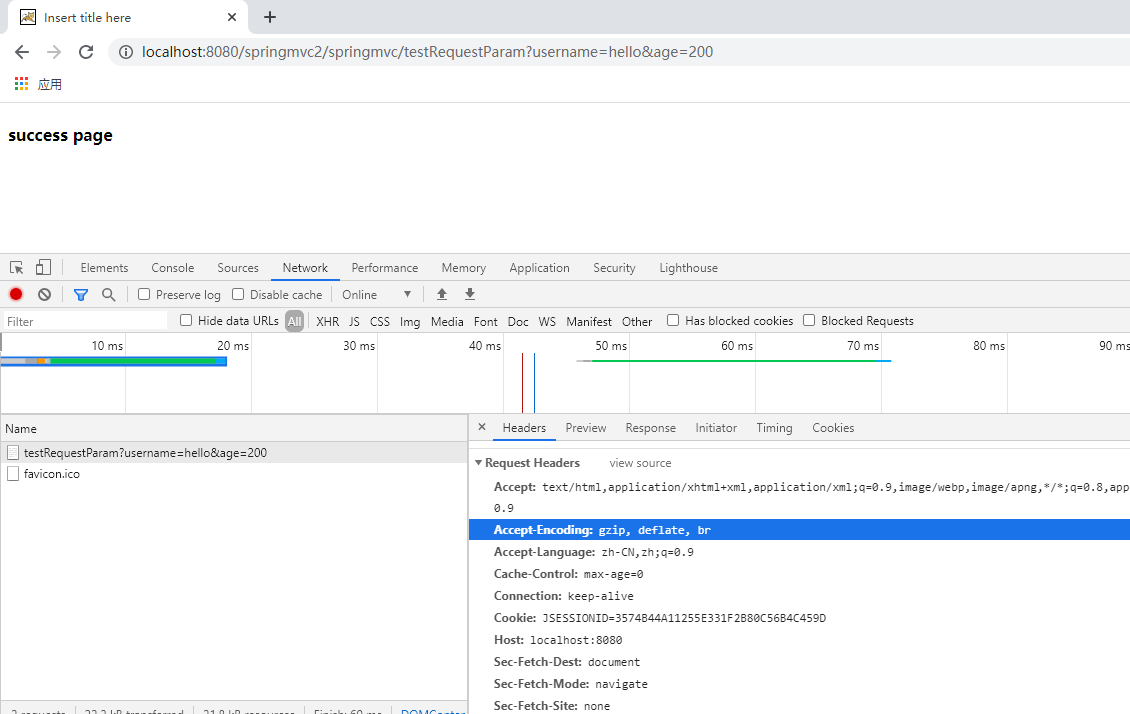This screenshot has width=1130, height=714.
Task: Toggle device toolbar icon
Action: click(x=43, y=267)
